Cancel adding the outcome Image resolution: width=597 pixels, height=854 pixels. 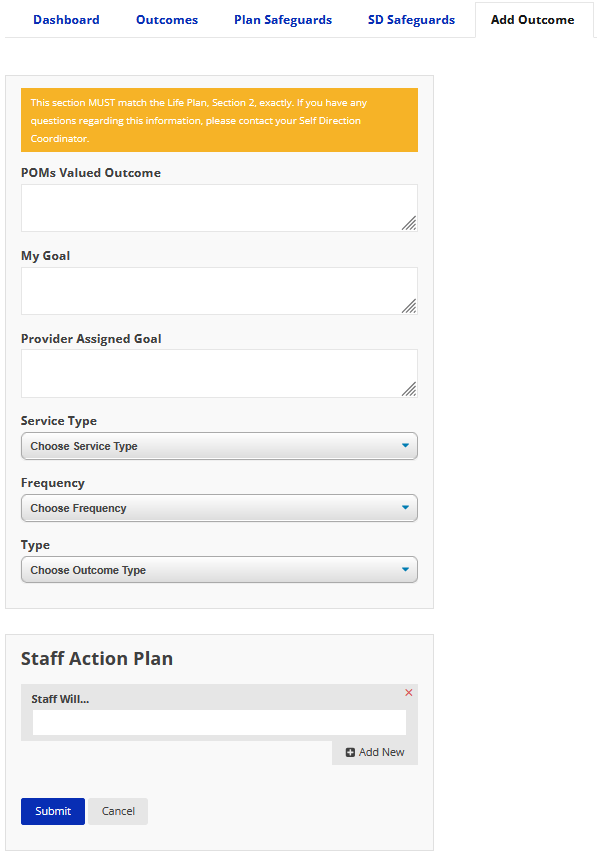coord(118,811)
